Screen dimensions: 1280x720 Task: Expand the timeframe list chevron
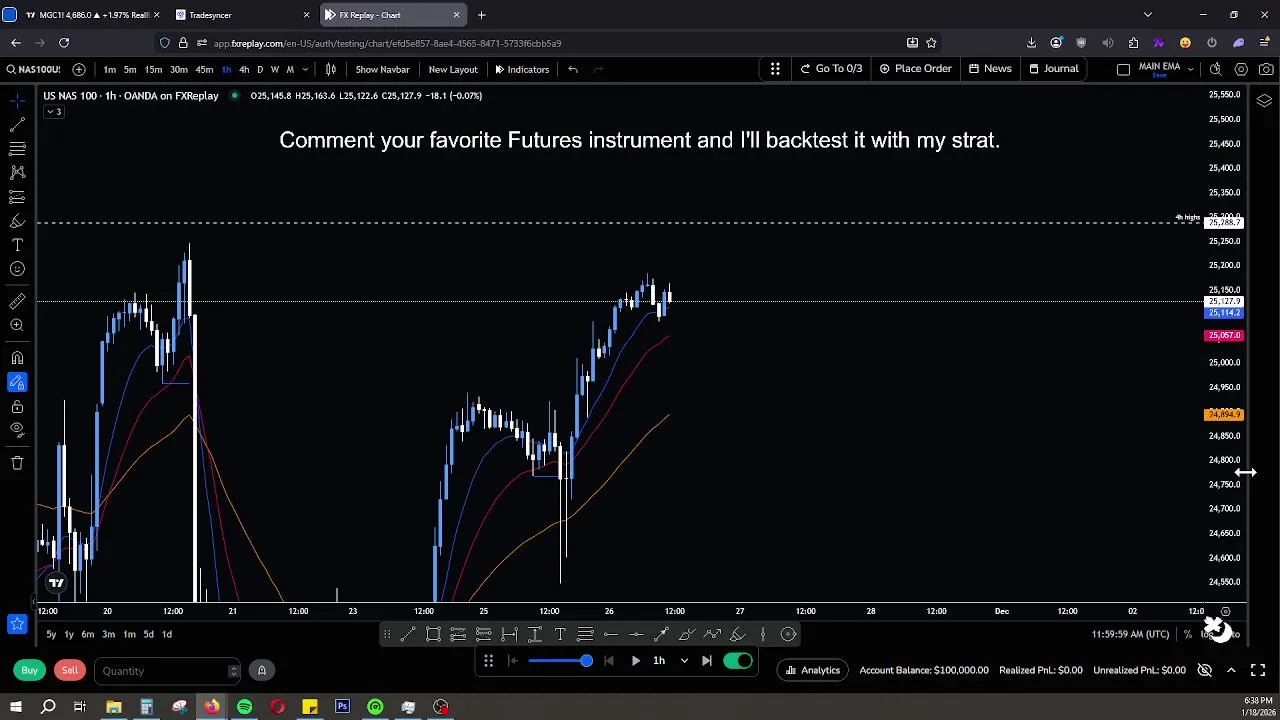tap(304, 69)
